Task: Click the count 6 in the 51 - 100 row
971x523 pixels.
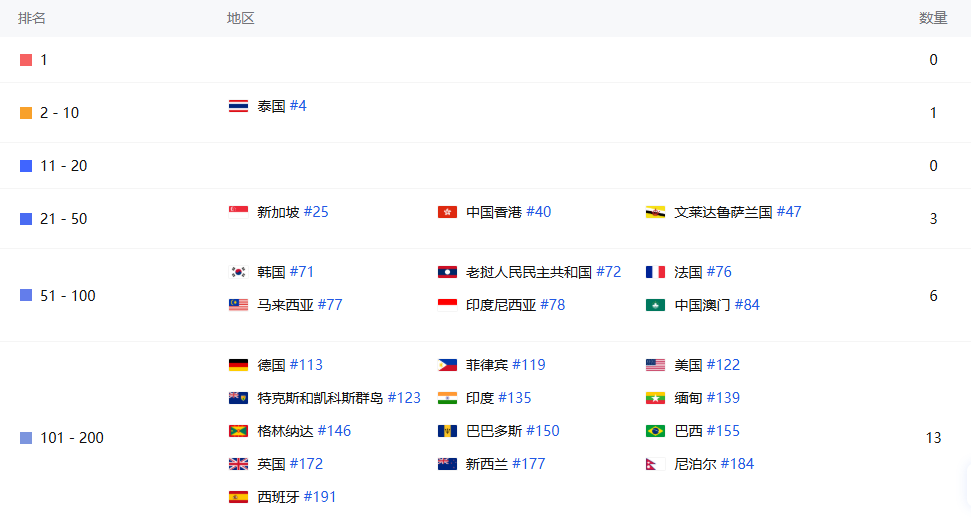Action: (x=933, y=295)
